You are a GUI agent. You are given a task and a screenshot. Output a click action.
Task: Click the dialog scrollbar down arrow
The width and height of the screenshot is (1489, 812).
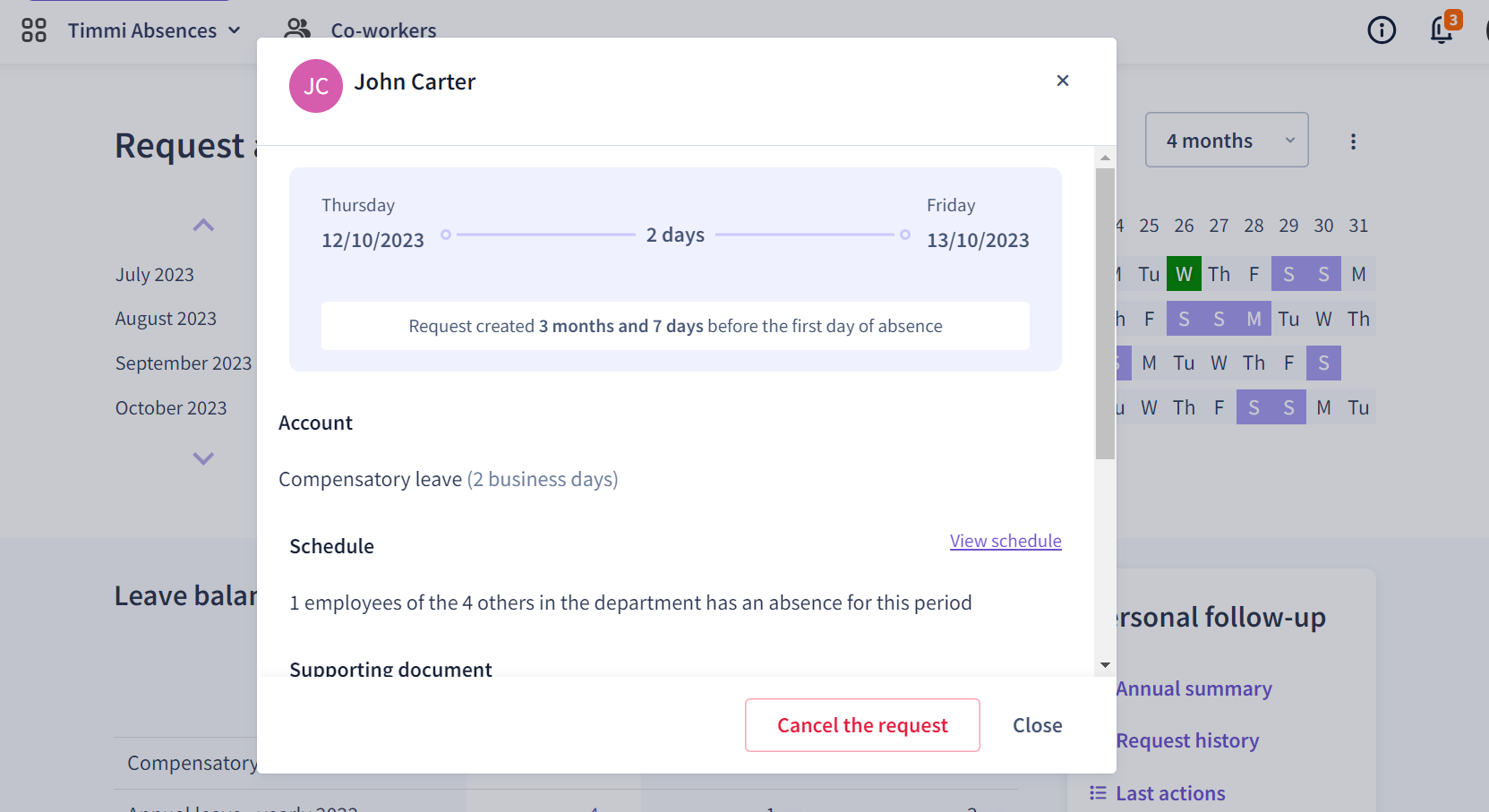pyautogui.click(x=1105, y=665)
